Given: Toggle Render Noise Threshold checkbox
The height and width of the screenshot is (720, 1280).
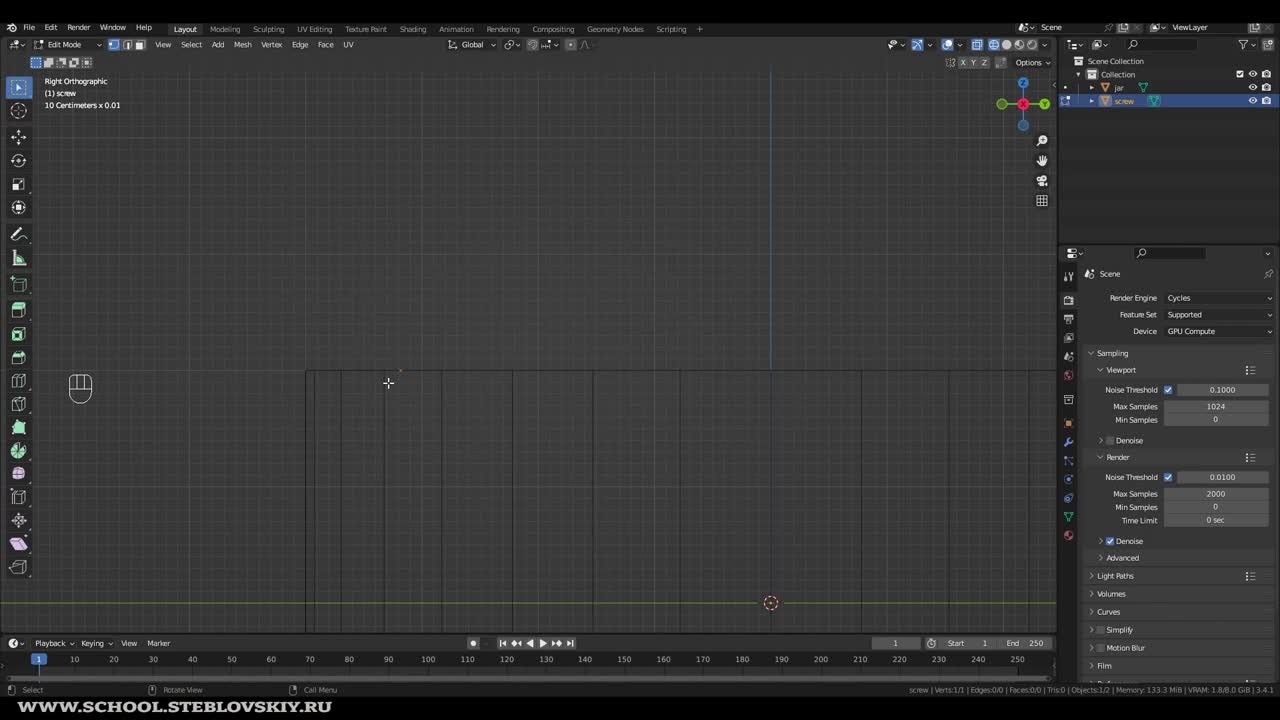Looking at the screenshot, I should 1168,477.
